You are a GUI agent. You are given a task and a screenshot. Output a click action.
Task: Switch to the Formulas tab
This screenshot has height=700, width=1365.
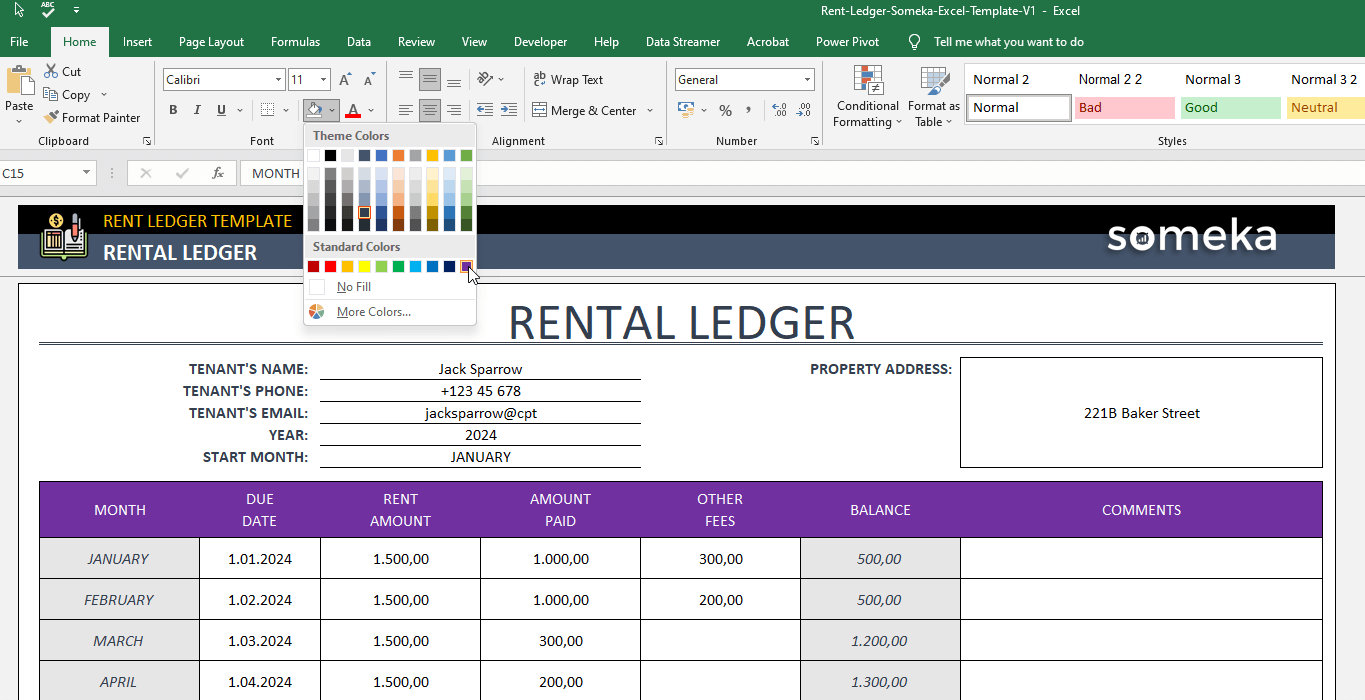[x=295, y=42]
